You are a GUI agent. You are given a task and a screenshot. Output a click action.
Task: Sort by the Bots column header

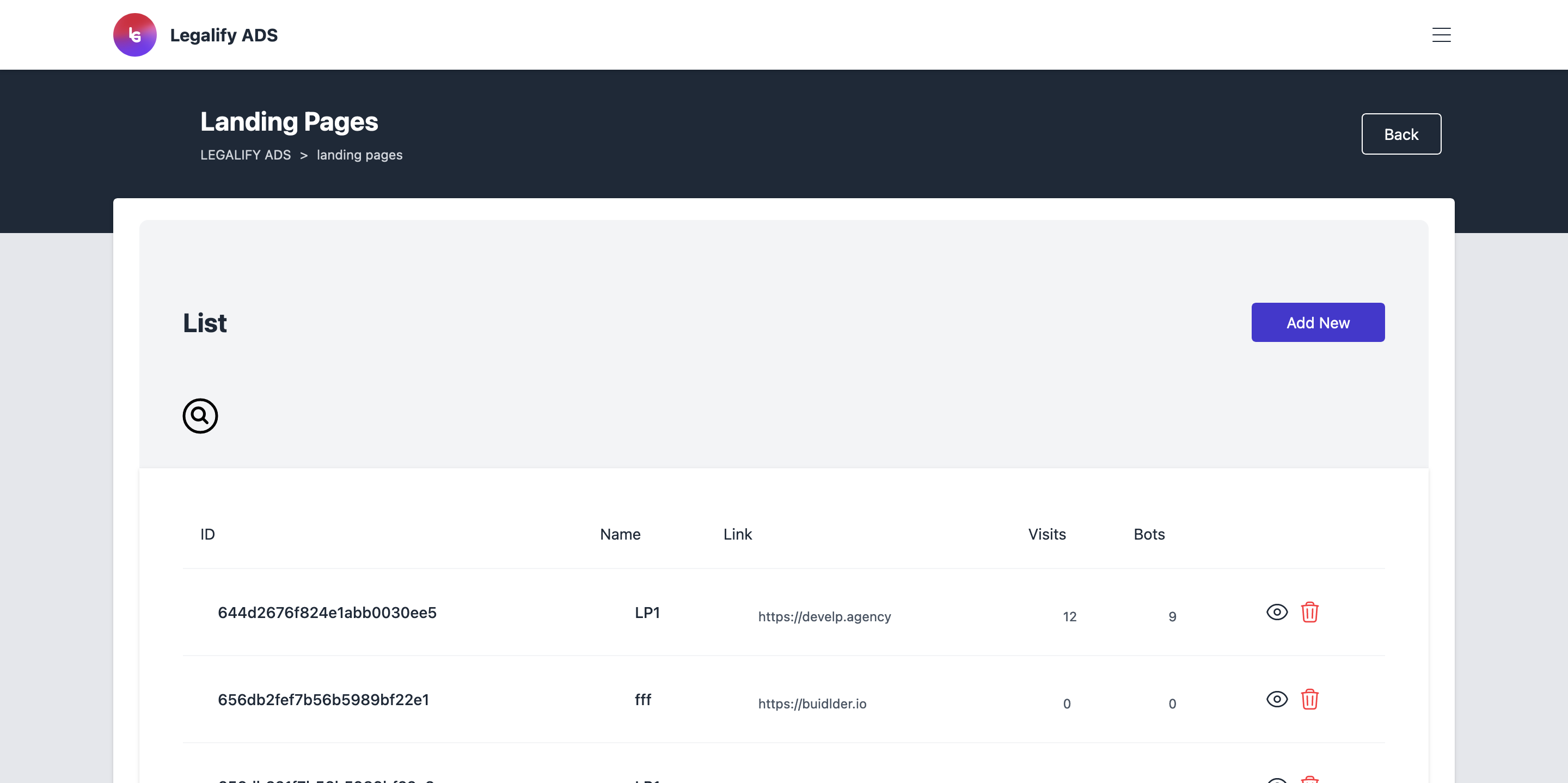coord(1149,534)
